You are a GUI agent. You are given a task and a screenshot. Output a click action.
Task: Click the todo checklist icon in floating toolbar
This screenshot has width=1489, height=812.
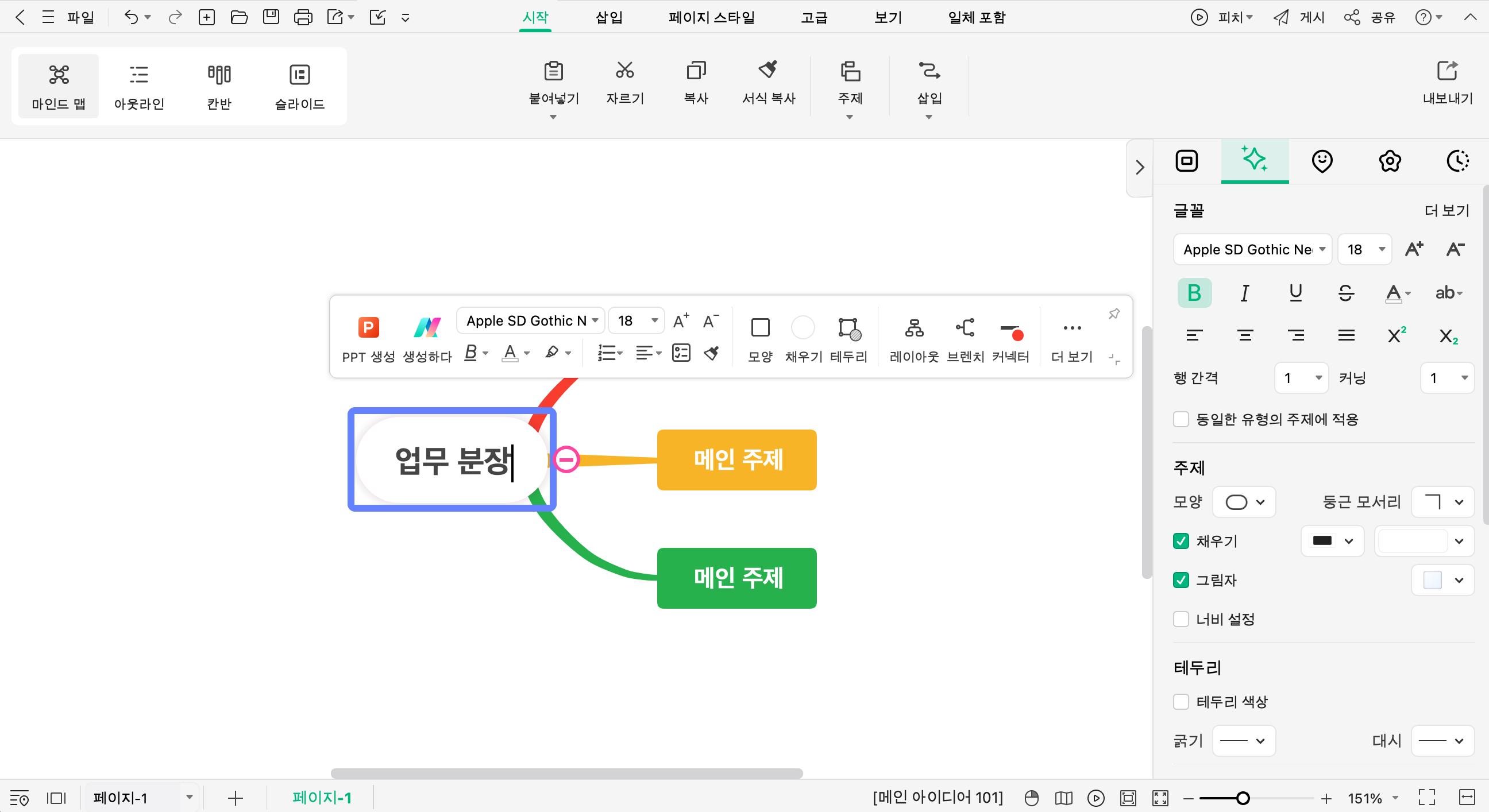681,353
